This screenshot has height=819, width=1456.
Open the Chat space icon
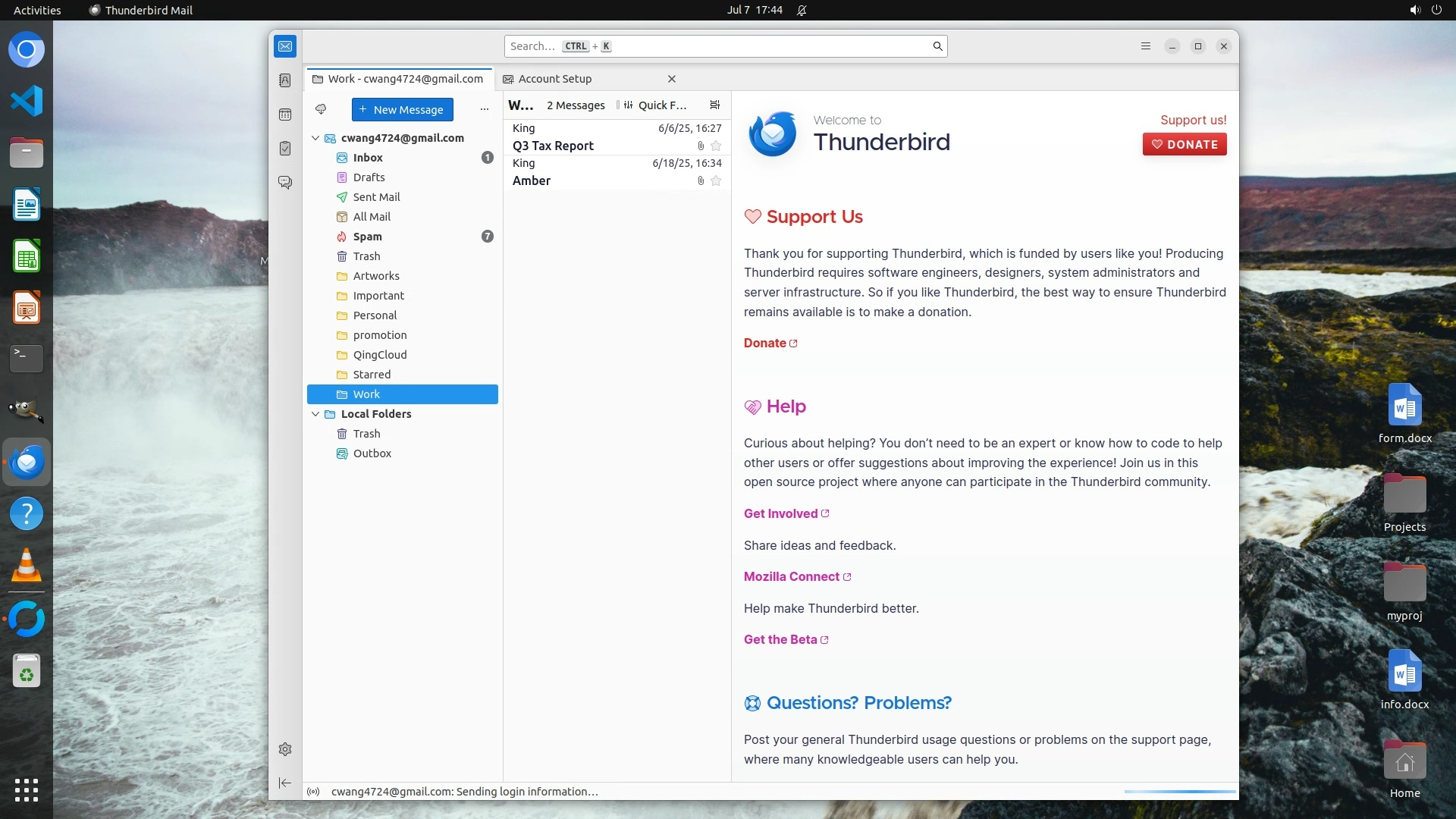285,183
